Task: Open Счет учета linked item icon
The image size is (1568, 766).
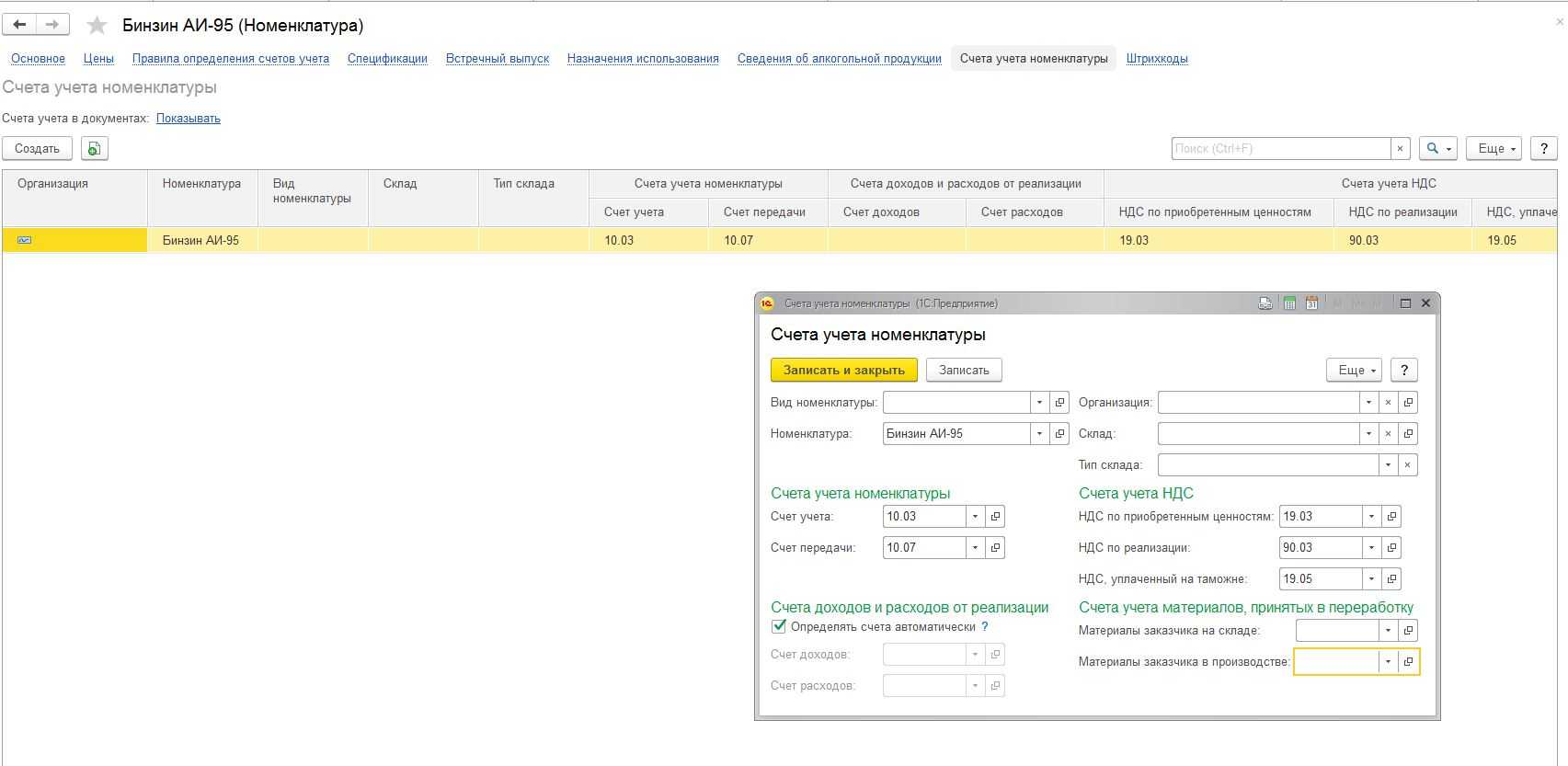Action: [x=995, y=516]
